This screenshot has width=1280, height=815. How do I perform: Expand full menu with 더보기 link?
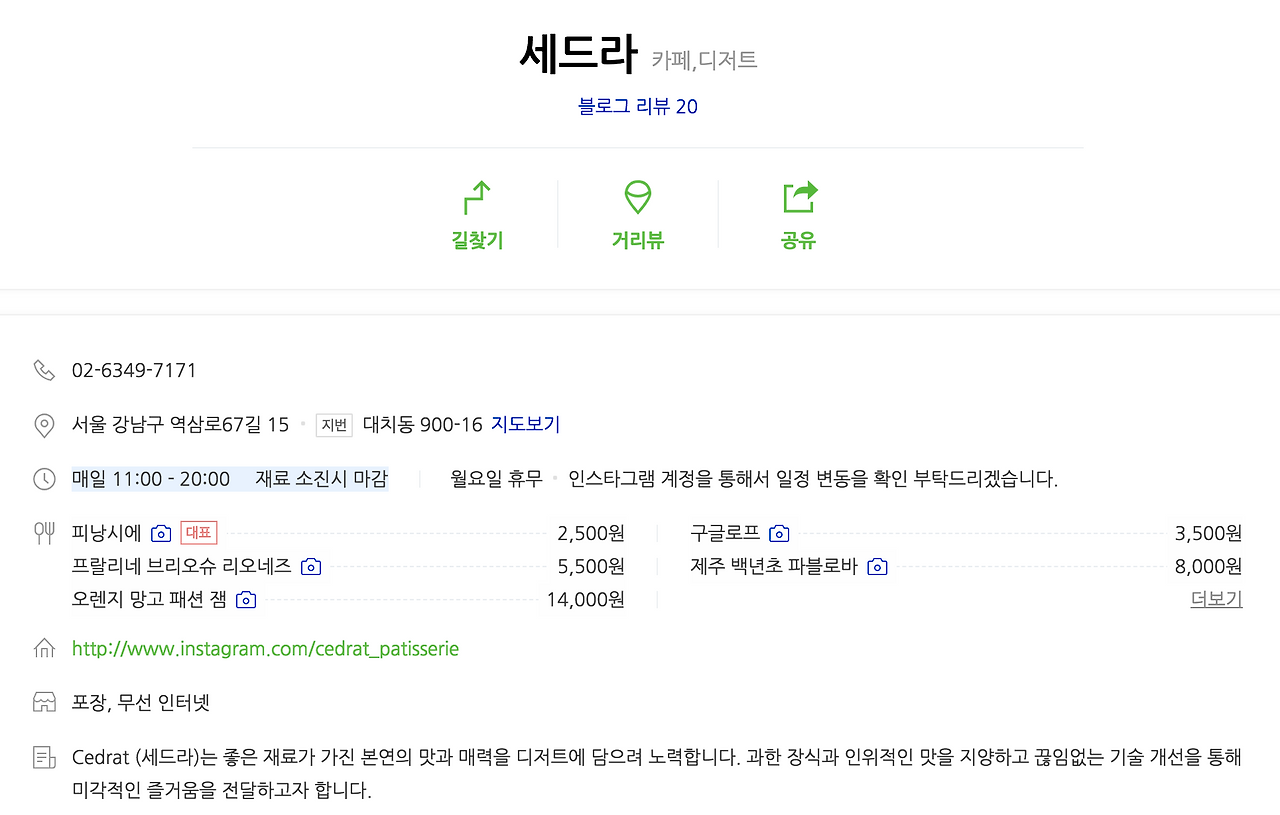1216,599
